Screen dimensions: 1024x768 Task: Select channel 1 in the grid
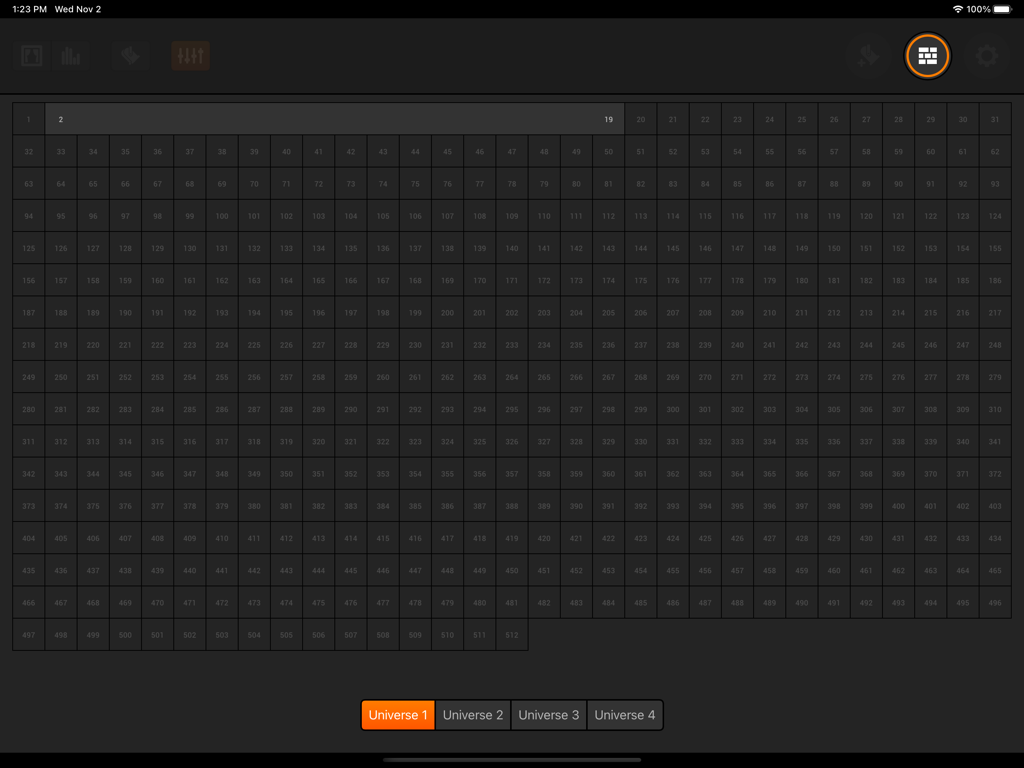(28, 119)
